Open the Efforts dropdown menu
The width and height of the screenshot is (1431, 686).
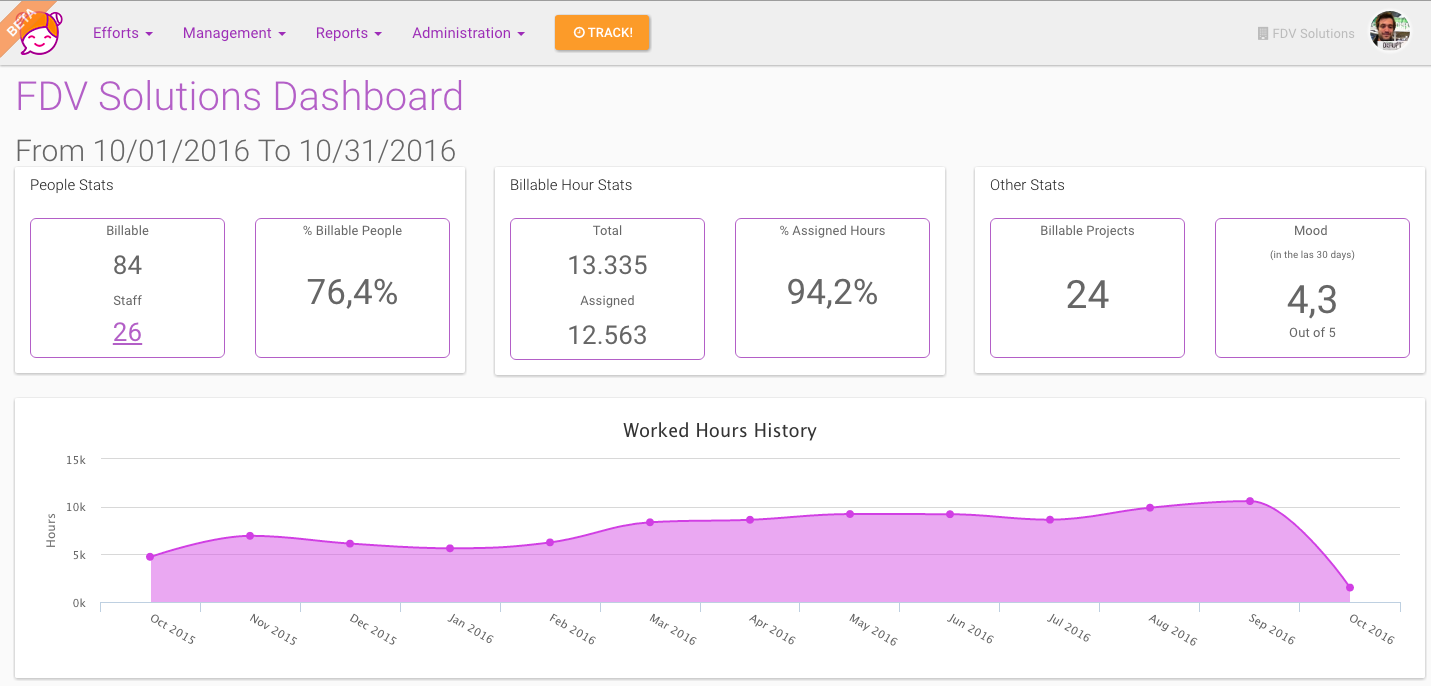[123, 33]
